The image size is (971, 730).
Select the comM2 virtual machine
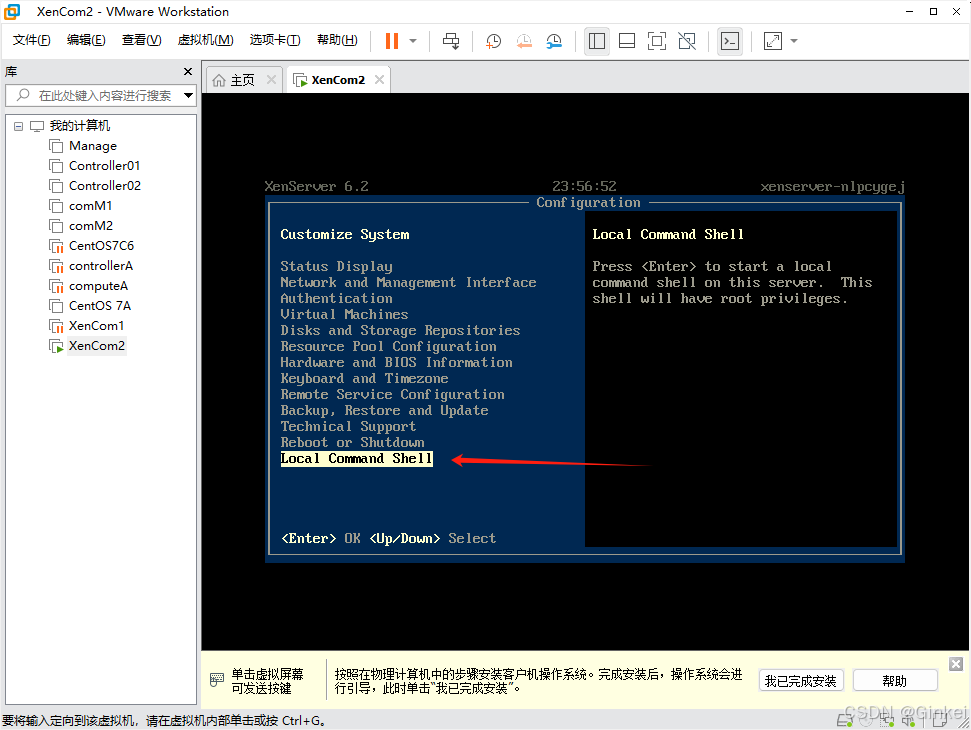tap(90, 226)
